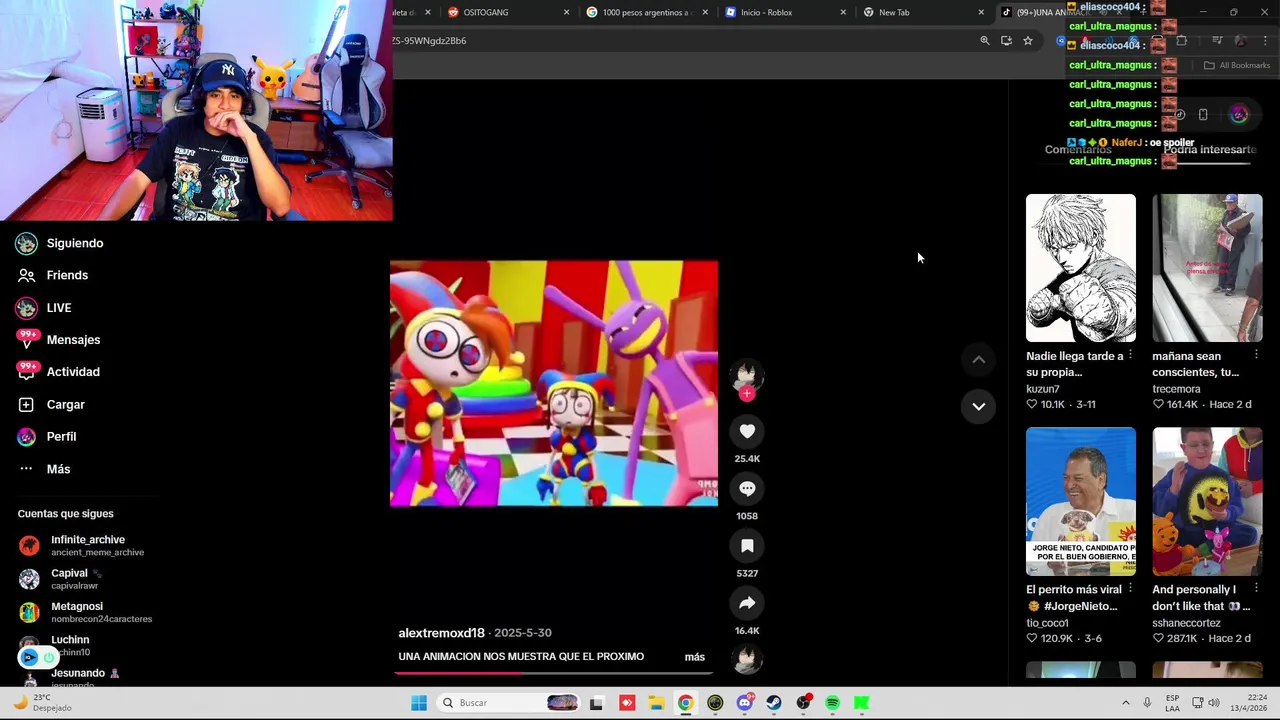Open Task View on the taskbar

[596, 703]
